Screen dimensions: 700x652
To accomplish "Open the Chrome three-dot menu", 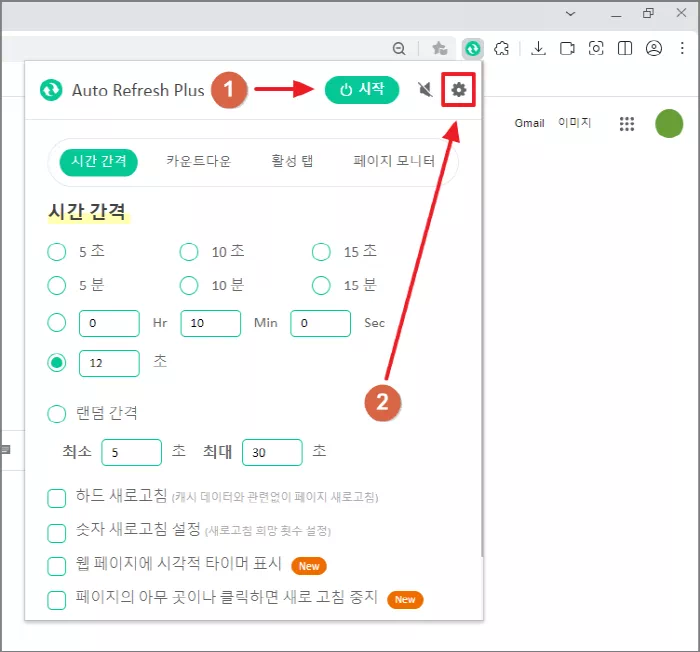I will coord(682,48).
